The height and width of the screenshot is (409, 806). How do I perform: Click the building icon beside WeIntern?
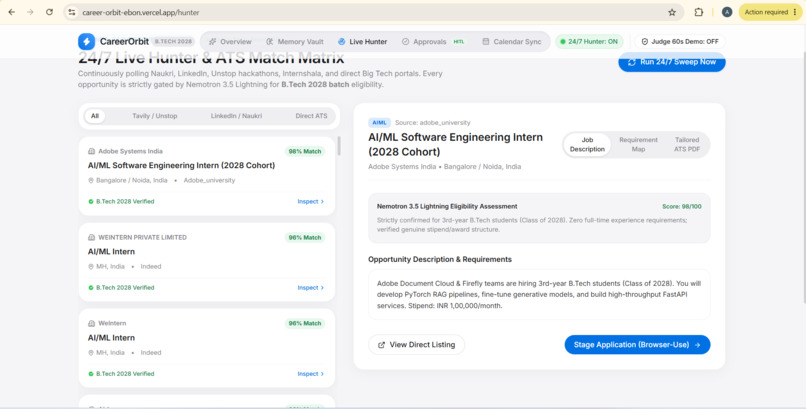tap(91, 324)
